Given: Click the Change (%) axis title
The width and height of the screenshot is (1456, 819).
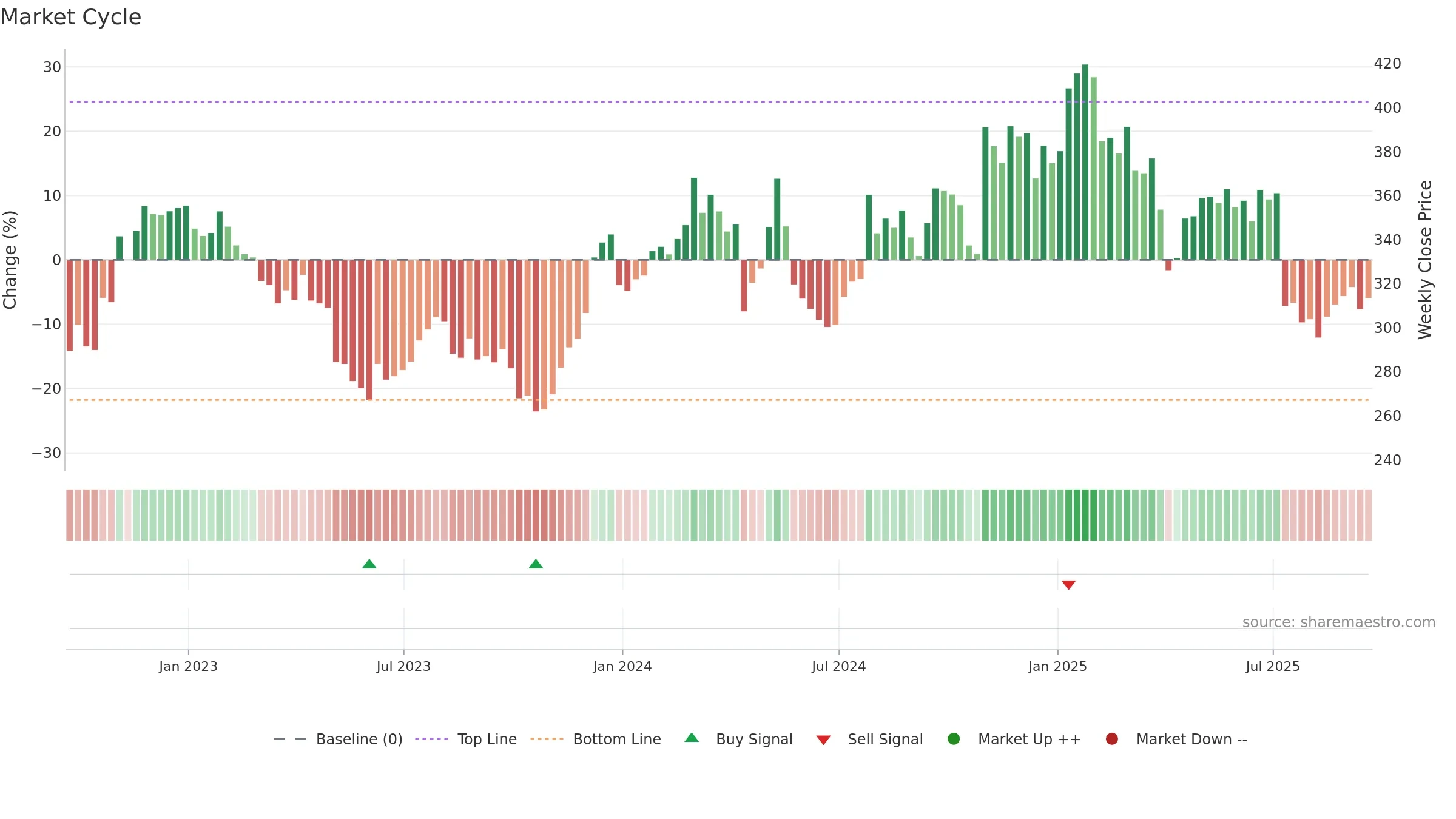Looking at the screenshot, I should [10, 260].
